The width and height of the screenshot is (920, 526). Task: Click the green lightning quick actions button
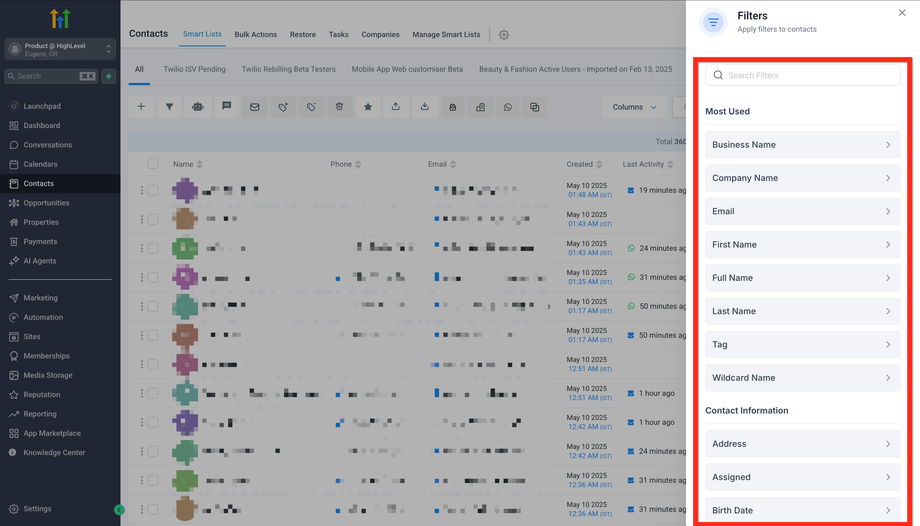pyautogui.click(x=109, y=76)
